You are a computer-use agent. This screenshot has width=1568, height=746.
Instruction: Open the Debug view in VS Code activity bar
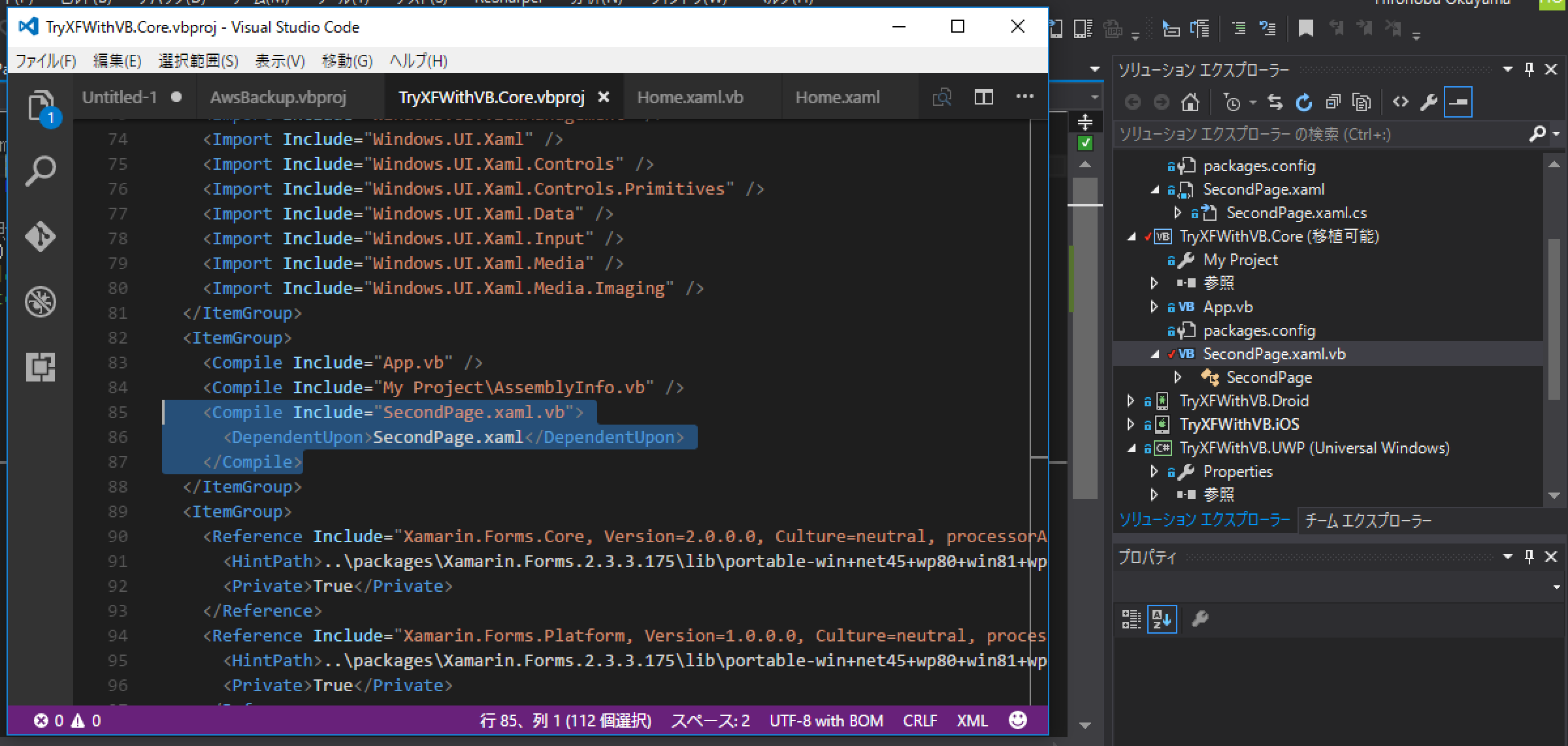click(x=41, y=302)
